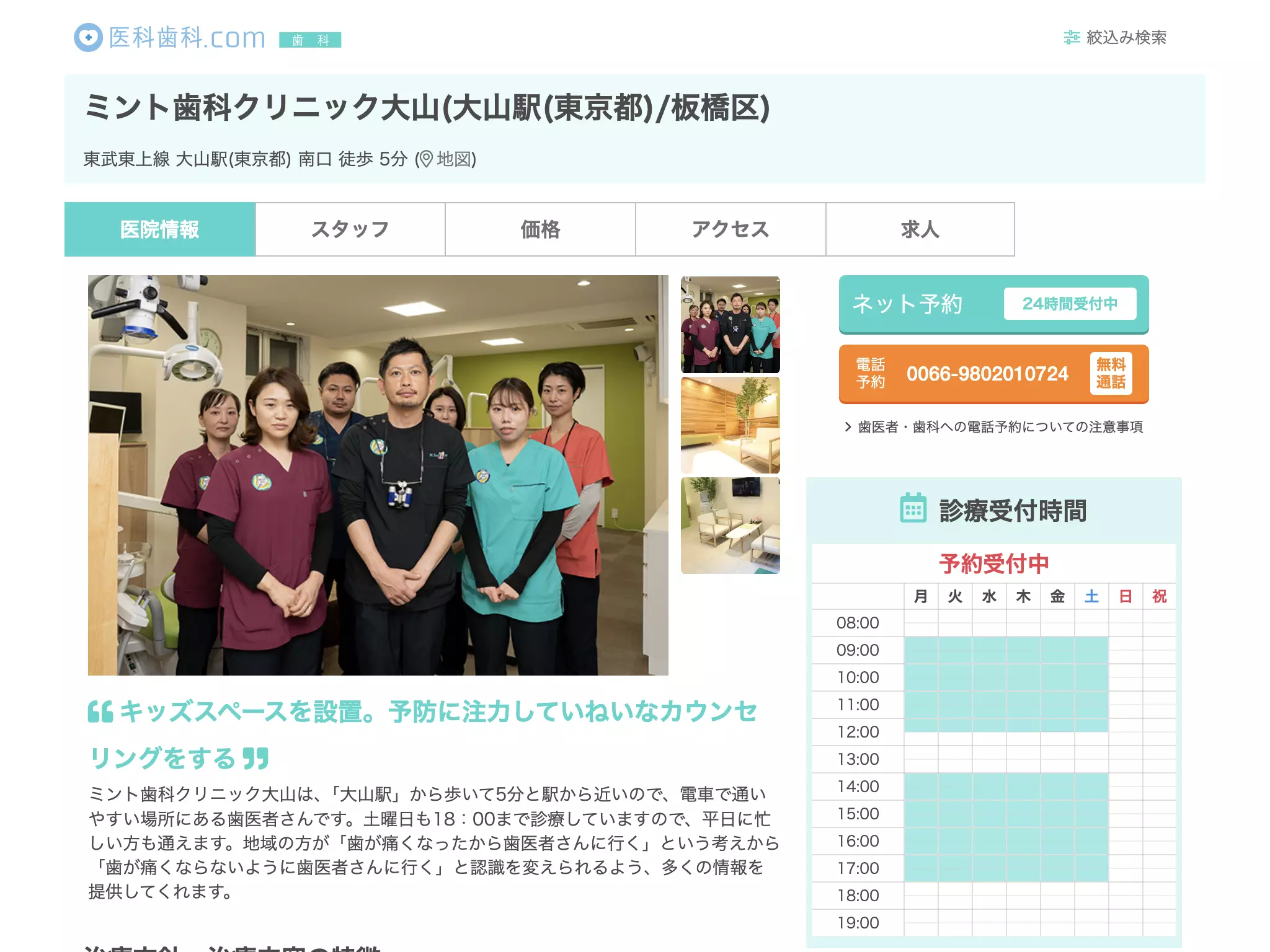Click the clinic title ミント歯科クリニック大山
Viewport: 1270px width, 952px height.
pyautogui.click(x=427, y=108)
